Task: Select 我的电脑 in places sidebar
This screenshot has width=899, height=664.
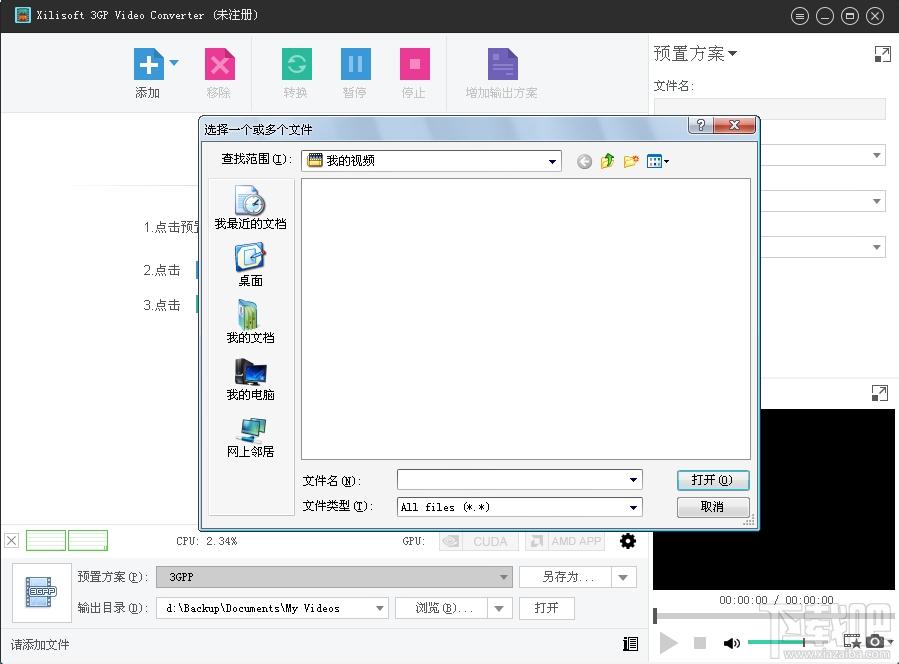Action: coord(251,379)
